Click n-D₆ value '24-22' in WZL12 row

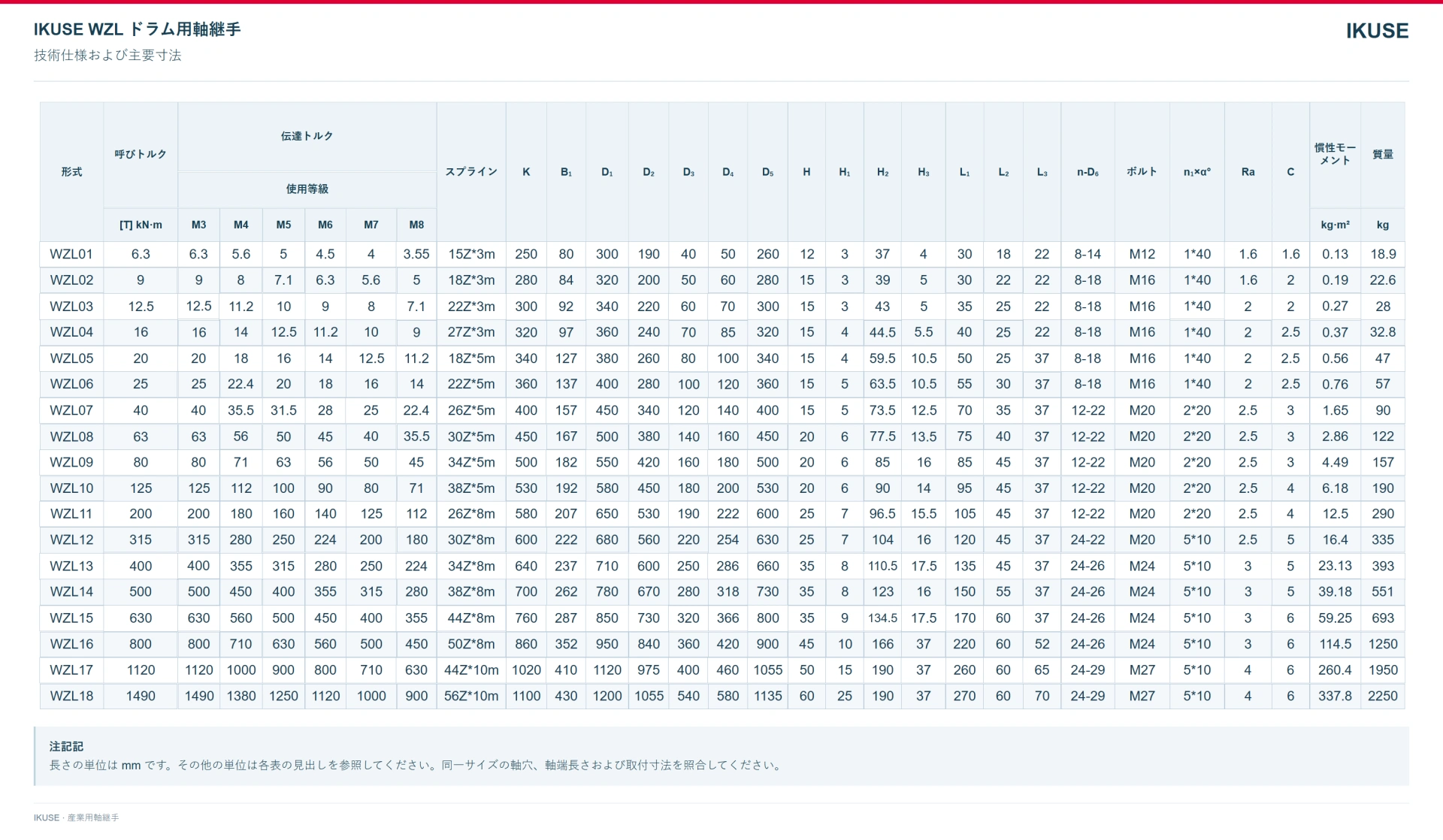click(x=1088, y=540)
